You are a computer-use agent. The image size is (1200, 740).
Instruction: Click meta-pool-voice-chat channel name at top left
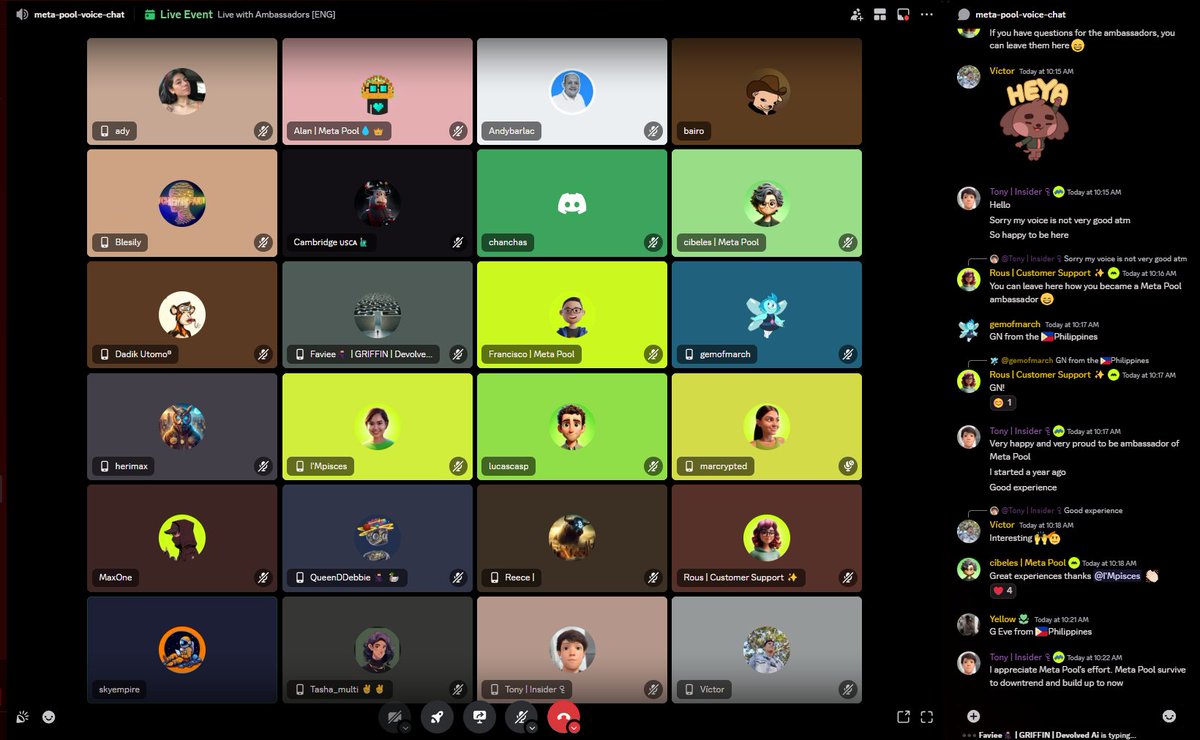coord(78,15)
